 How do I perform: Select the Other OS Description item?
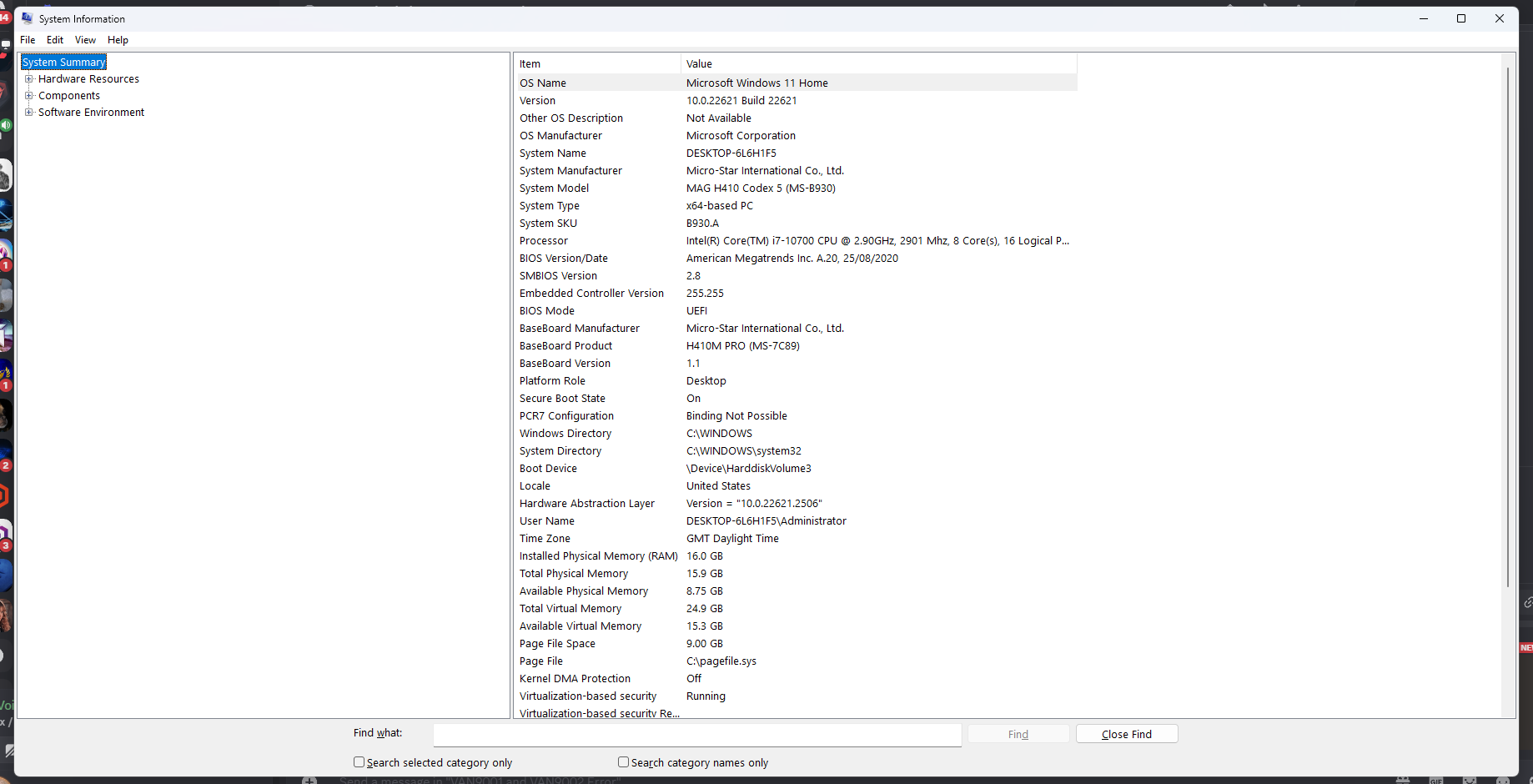571,118
